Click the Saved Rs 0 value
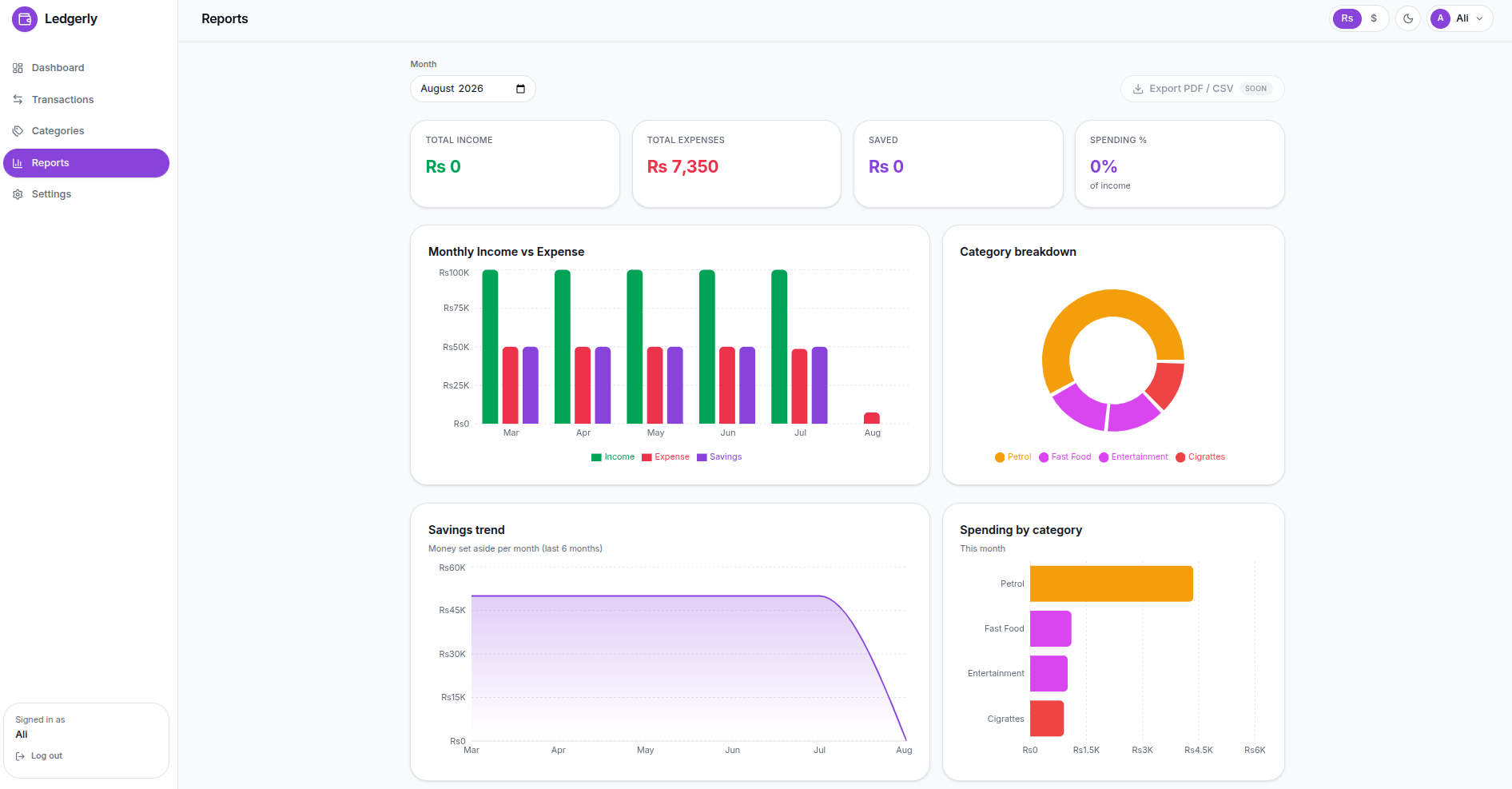The height and width of the screenshot is (789, 1512). tap(886, 167)
